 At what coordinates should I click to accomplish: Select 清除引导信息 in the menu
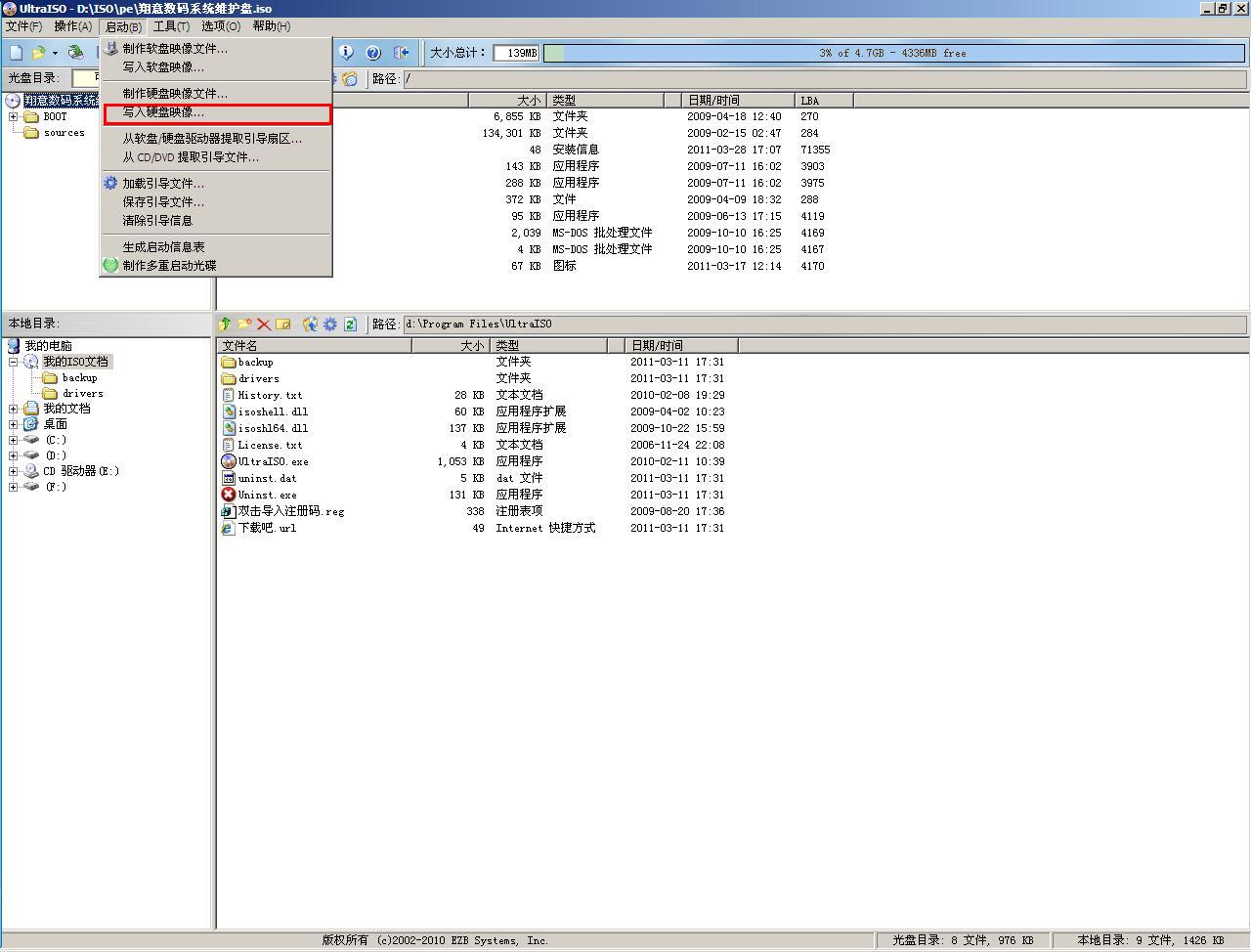point(217,221)
